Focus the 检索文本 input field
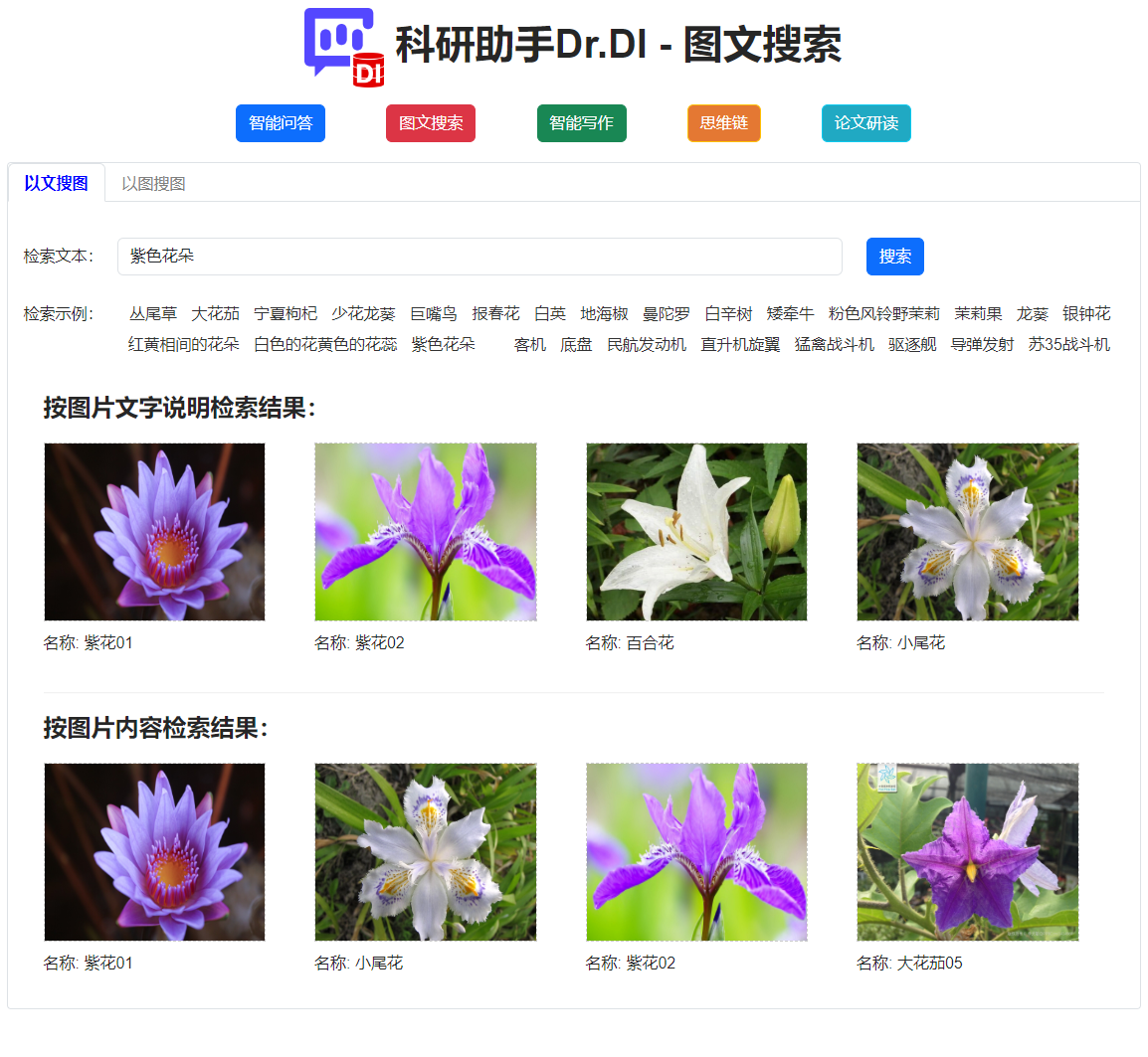Viewport: 1148px width, 1057px height. coord(479,257)
